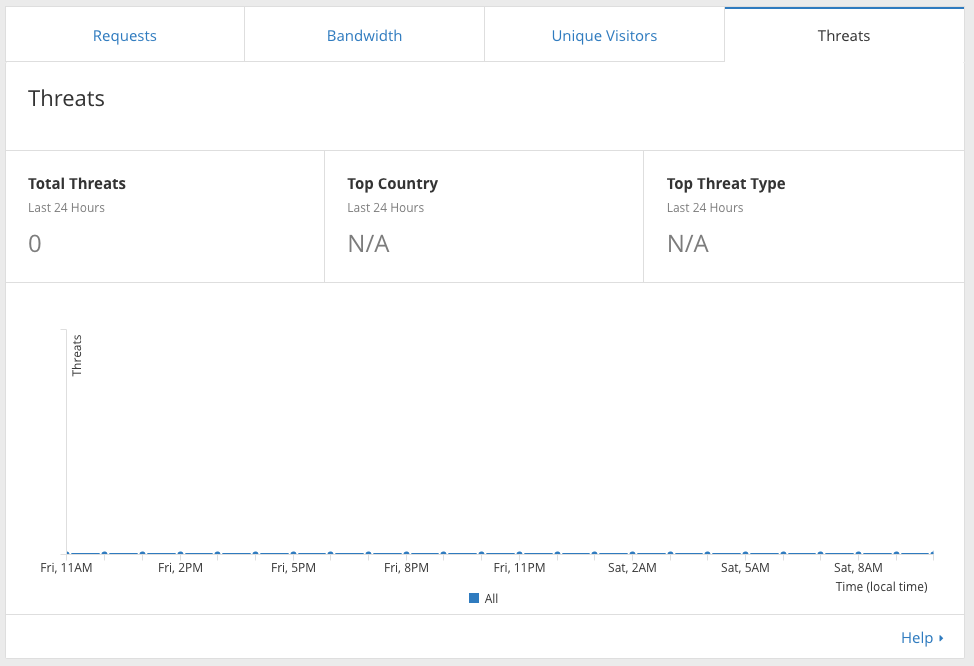
Task: Click the Total Threats count of 0
Action: [35, 244]
